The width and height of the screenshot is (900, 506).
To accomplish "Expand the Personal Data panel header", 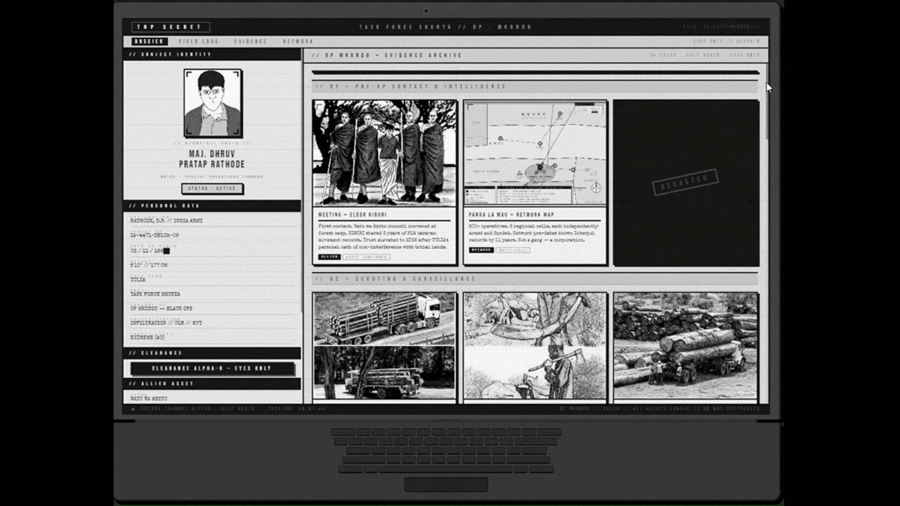I will click(212, 206).
